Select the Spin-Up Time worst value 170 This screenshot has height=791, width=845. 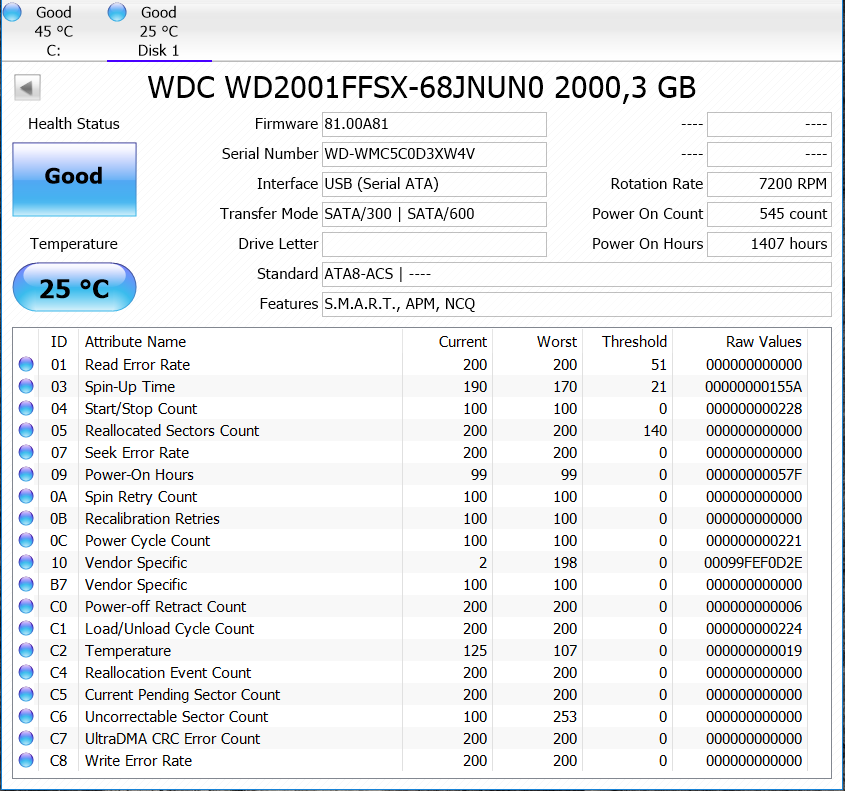click(565, 387)
